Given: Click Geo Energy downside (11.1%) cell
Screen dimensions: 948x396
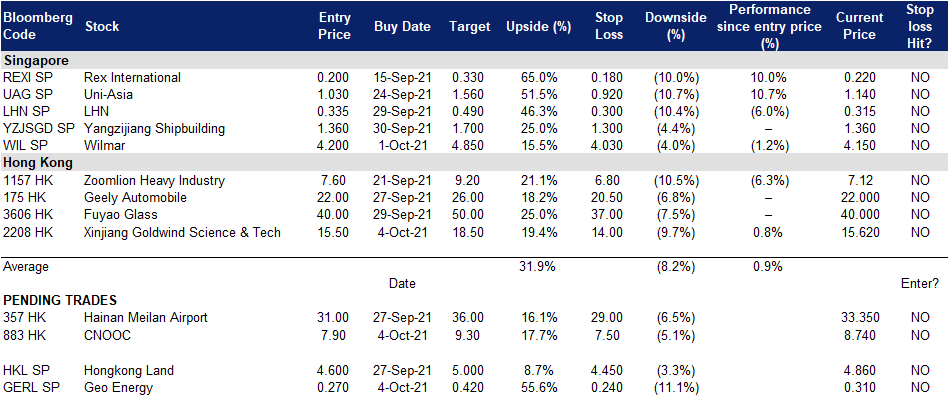Looking at the screenshot, I should 675,386.
